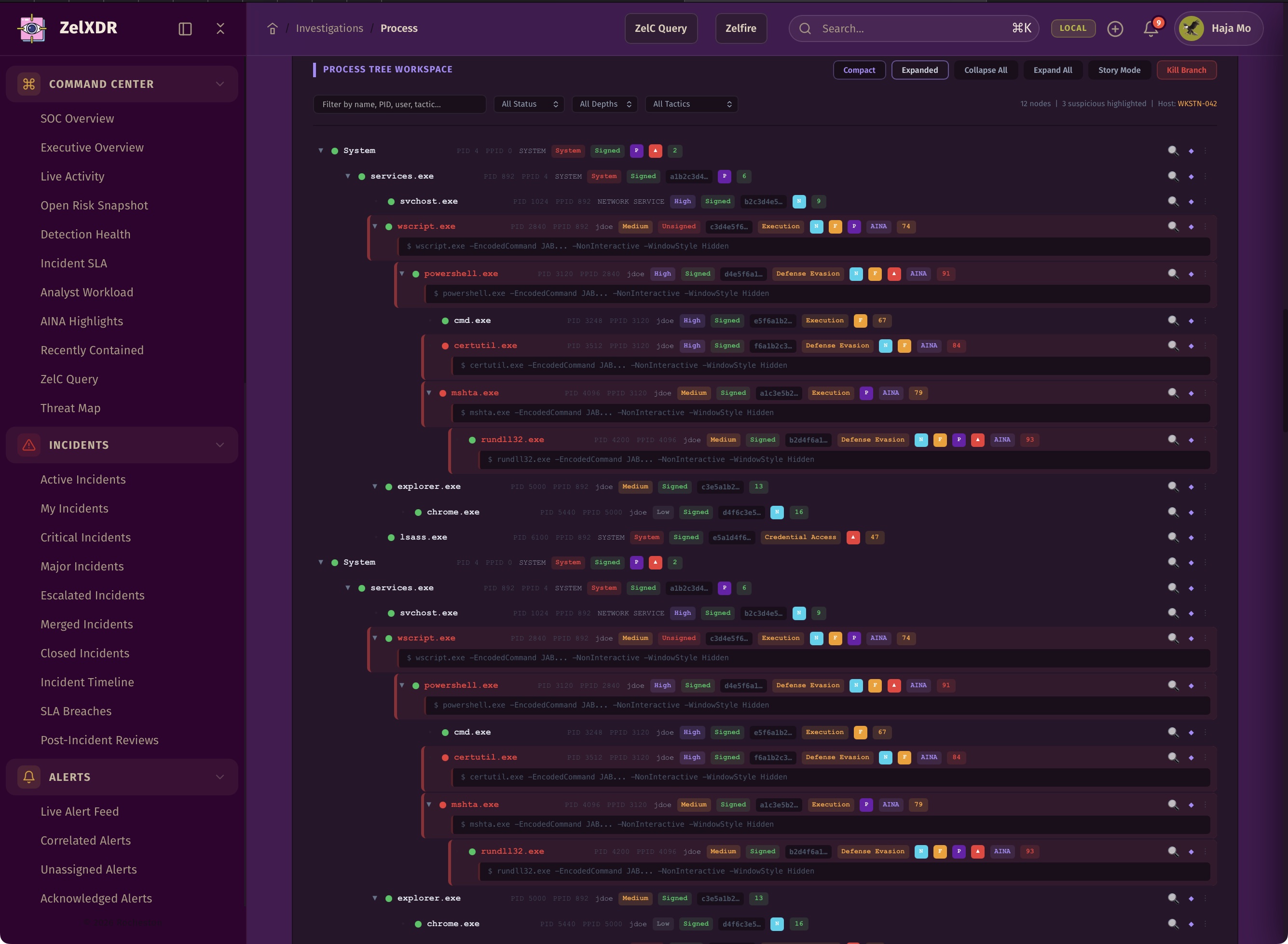Toggle the sidebar panel layout icon
The height and width of the screenshot is (944, 1288).
click(185, 28)
